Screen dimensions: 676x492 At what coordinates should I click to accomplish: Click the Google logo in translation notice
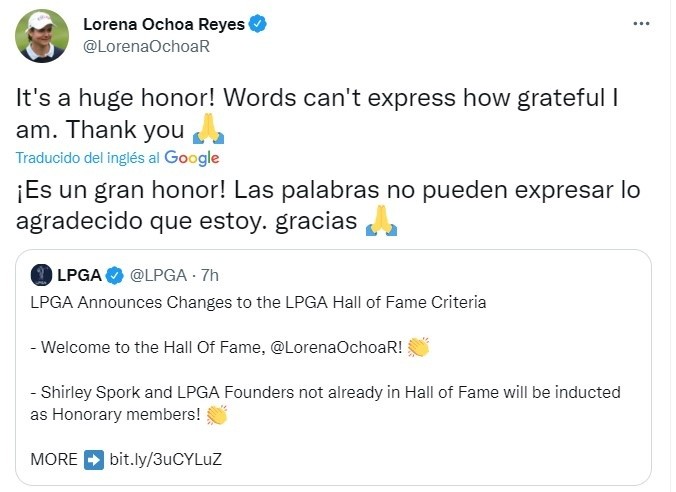click(x=191, y=158)
